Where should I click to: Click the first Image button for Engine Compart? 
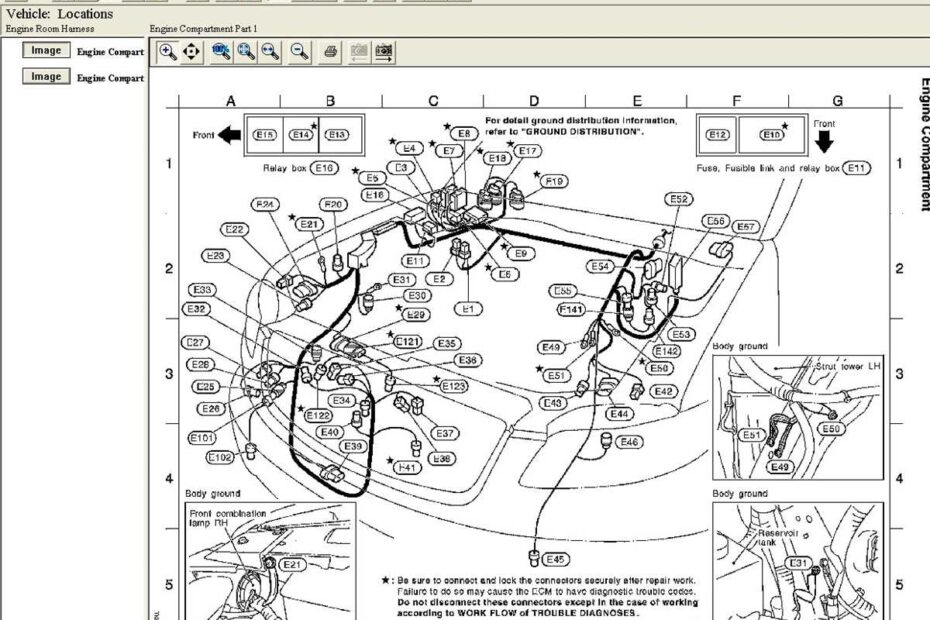pyautogui.click(x=44, y=51)
